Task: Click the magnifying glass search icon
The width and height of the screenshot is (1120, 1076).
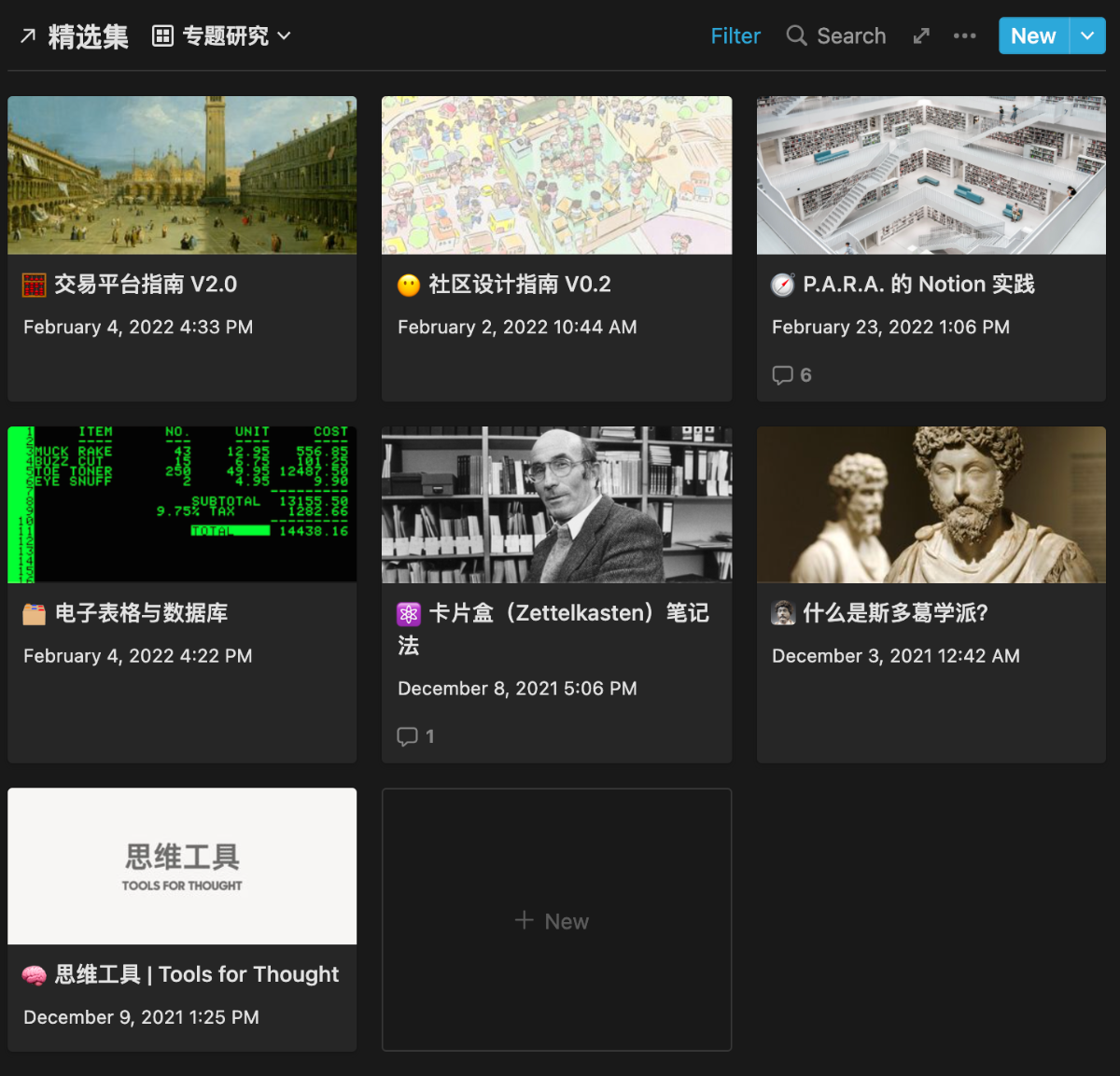Action: (796, 36)
